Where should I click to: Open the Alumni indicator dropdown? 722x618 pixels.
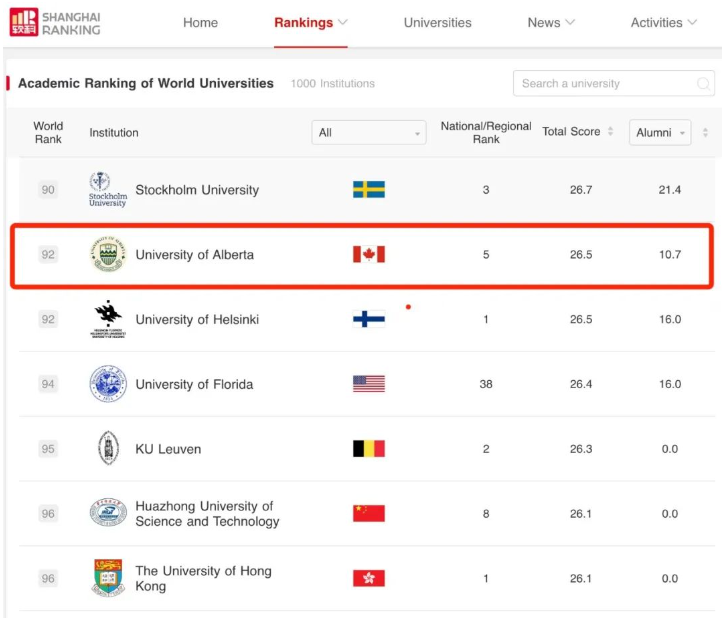coord(660,133)
